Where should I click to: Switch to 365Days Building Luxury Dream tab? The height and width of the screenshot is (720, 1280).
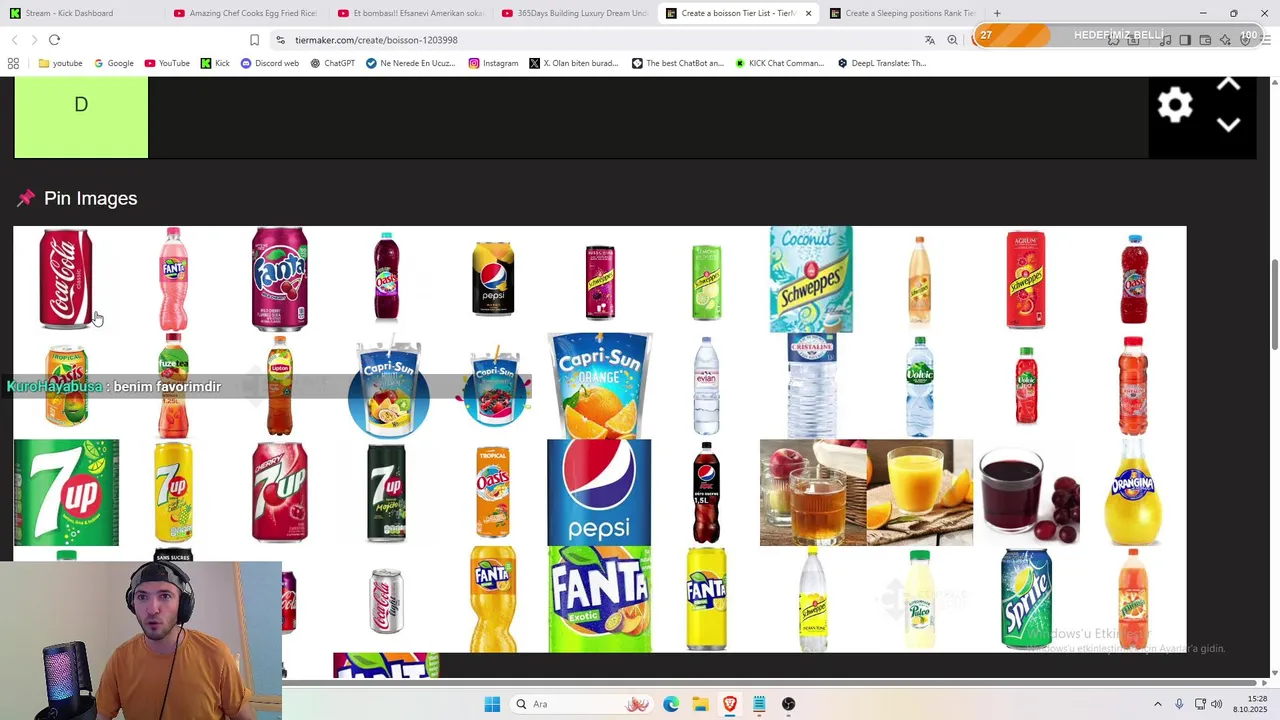click(x=574, y=13)
